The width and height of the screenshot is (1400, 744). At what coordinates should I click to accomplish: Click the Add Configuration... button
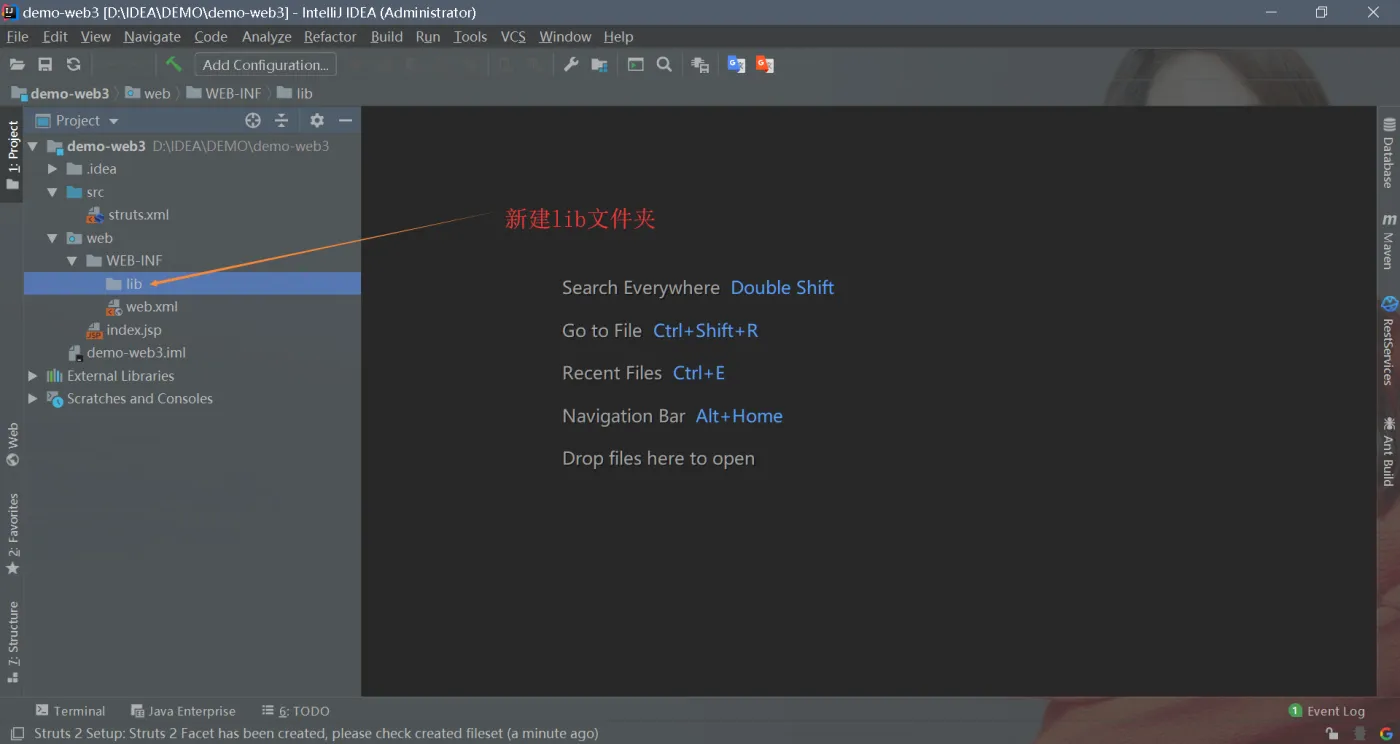point(265,64)
